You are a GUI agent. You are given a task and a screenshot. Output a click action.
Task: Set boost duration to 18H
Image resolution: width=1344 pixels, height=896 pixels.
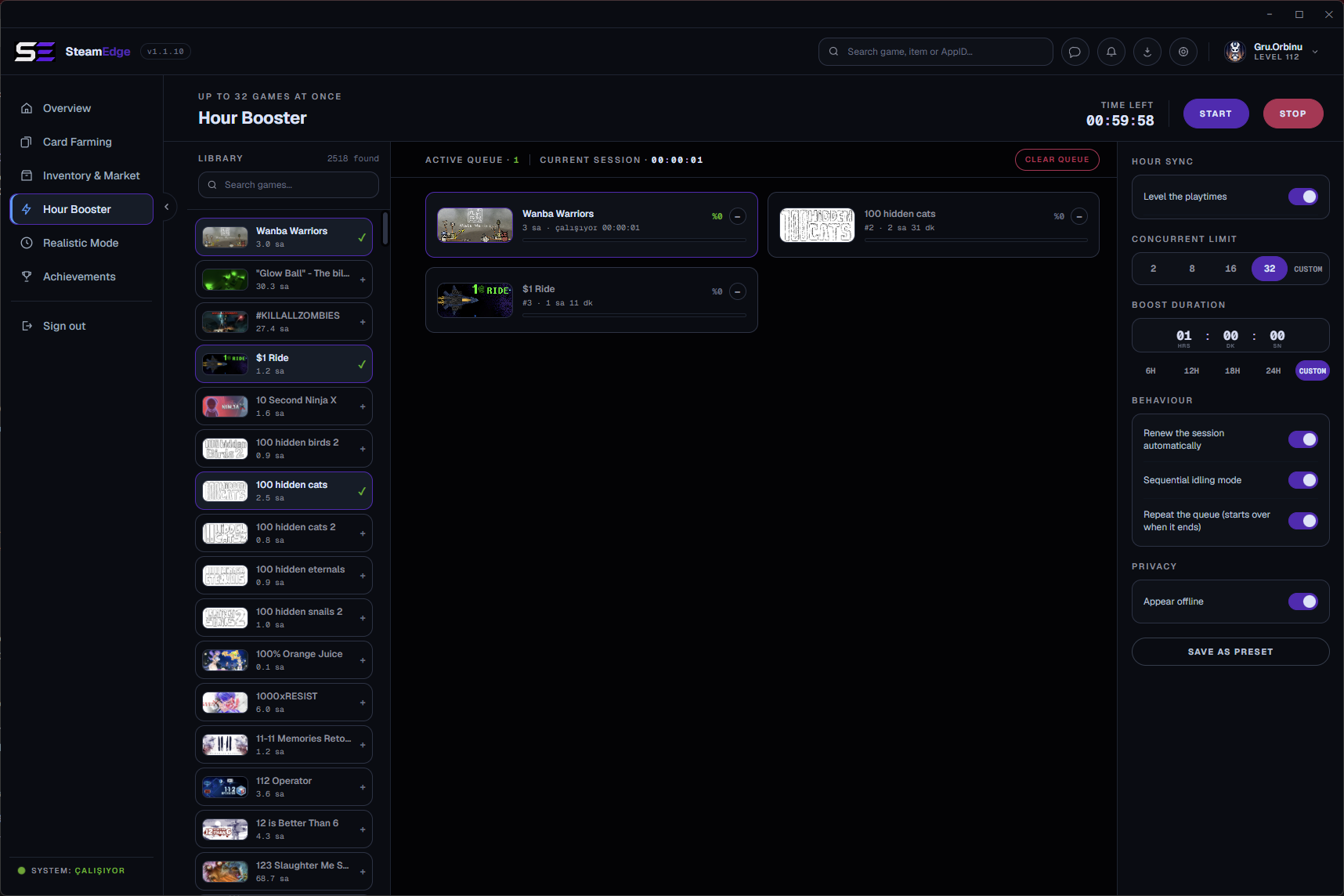coord(1232,371)
